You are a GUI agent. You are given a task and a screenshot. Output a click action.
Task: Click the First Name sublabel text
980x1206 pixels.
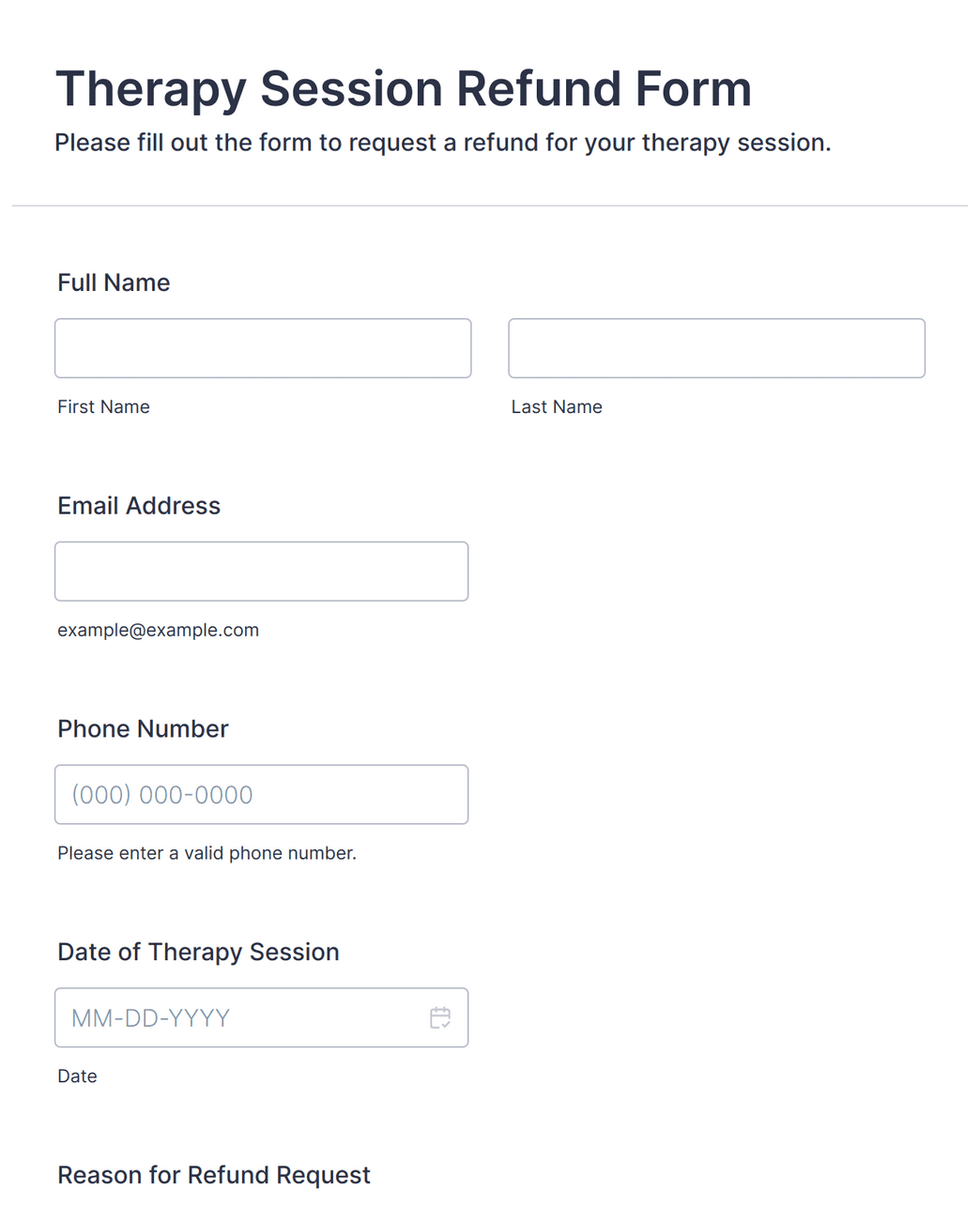pyautogui.click(x=103, y=406)
